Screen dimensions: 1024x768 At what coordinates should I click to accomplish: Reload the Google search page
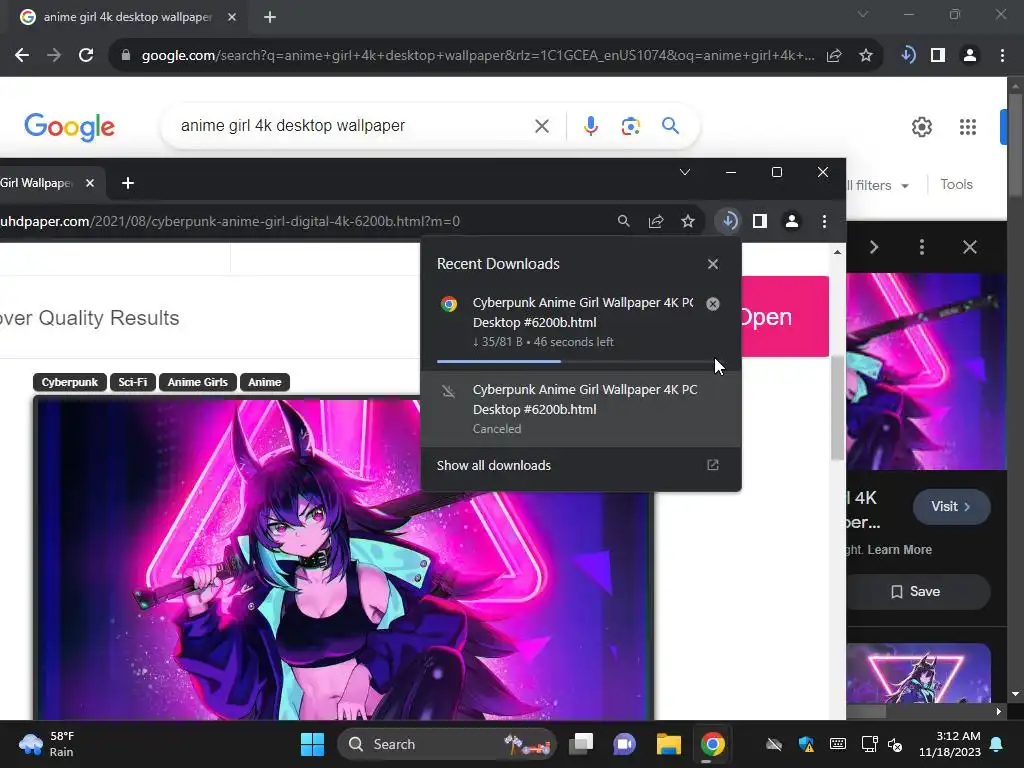(x=86, y=56)
